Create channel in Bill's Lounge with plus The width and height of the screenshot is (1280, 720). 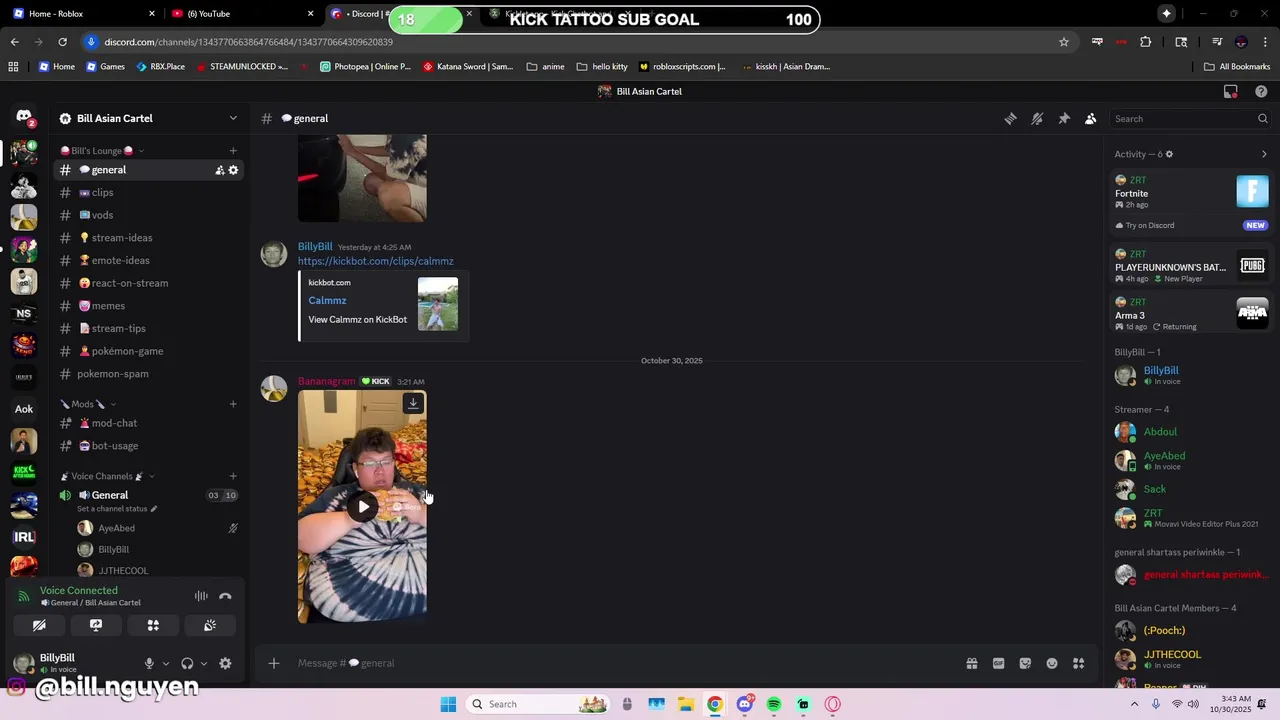click(x=233, y=151)
